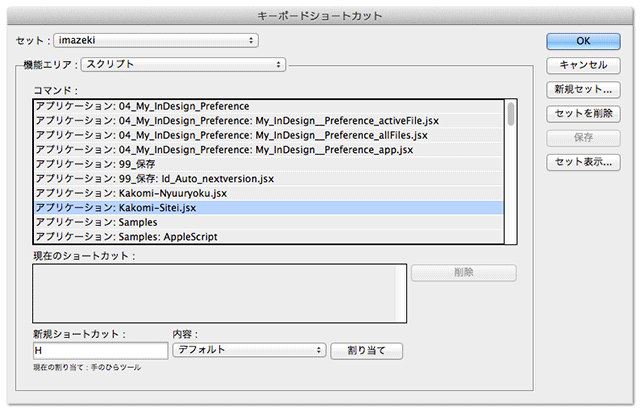Open the セット表示... view
This screenshot has height=412, width=640.
583,162
